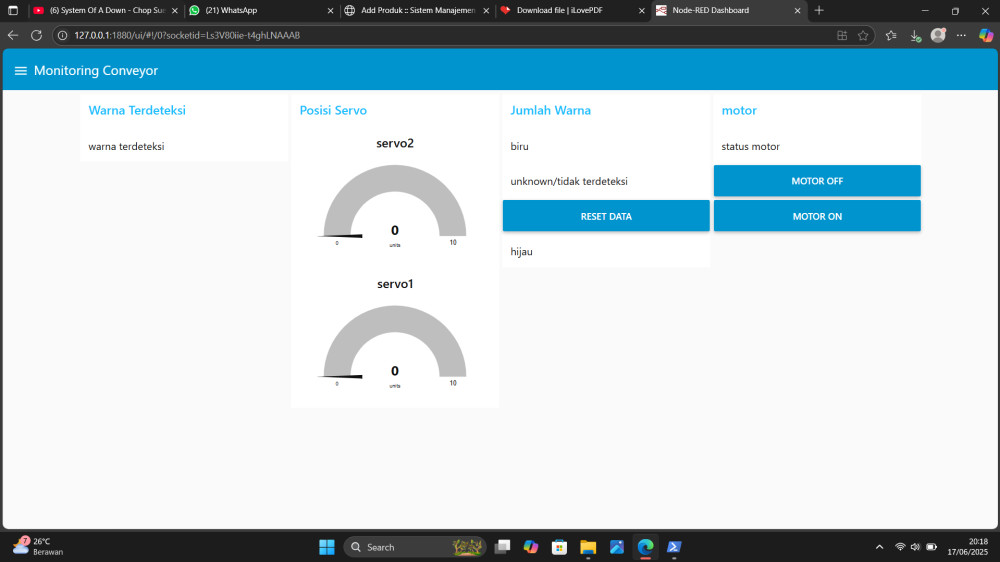Image resolution: width=1000 pixels, height=562 pixels.
Task: Open volume control in the tray
Action: (x=915, y=547)
